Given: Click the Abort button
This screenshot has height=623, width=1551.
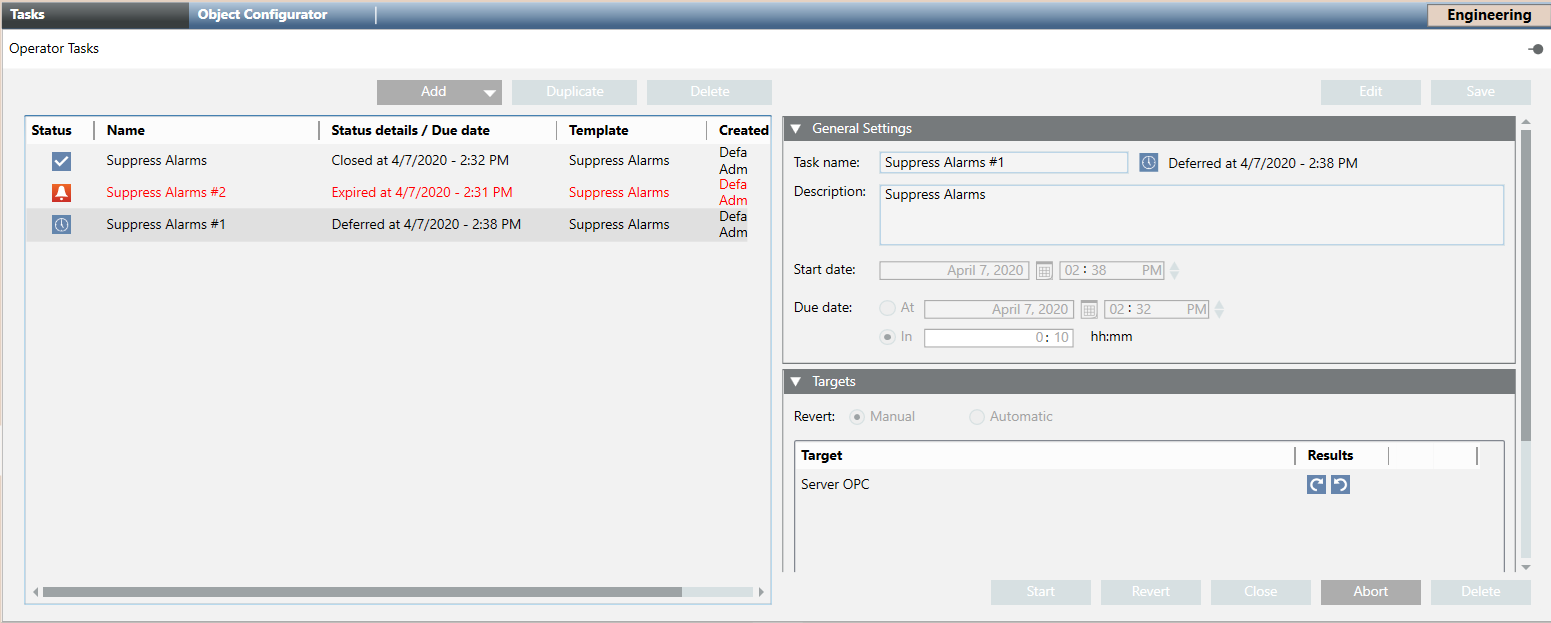Looking at the screenshot, I should click(x=1370, y=592).
